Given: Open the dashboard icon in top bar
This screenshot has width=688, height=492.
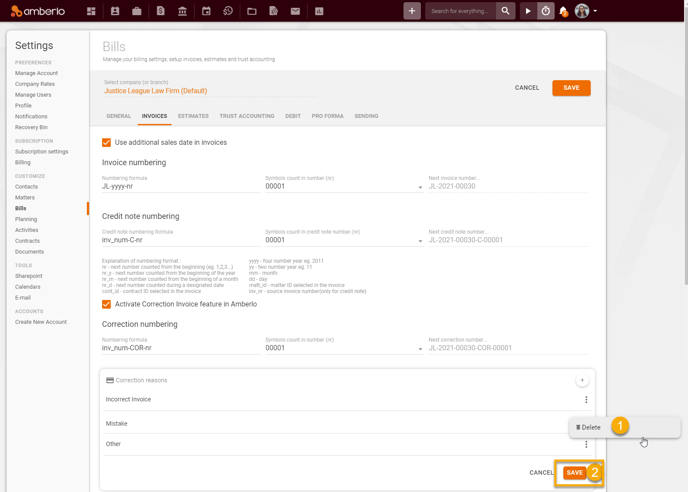Looking at the screenshot, I should point(91,11).
